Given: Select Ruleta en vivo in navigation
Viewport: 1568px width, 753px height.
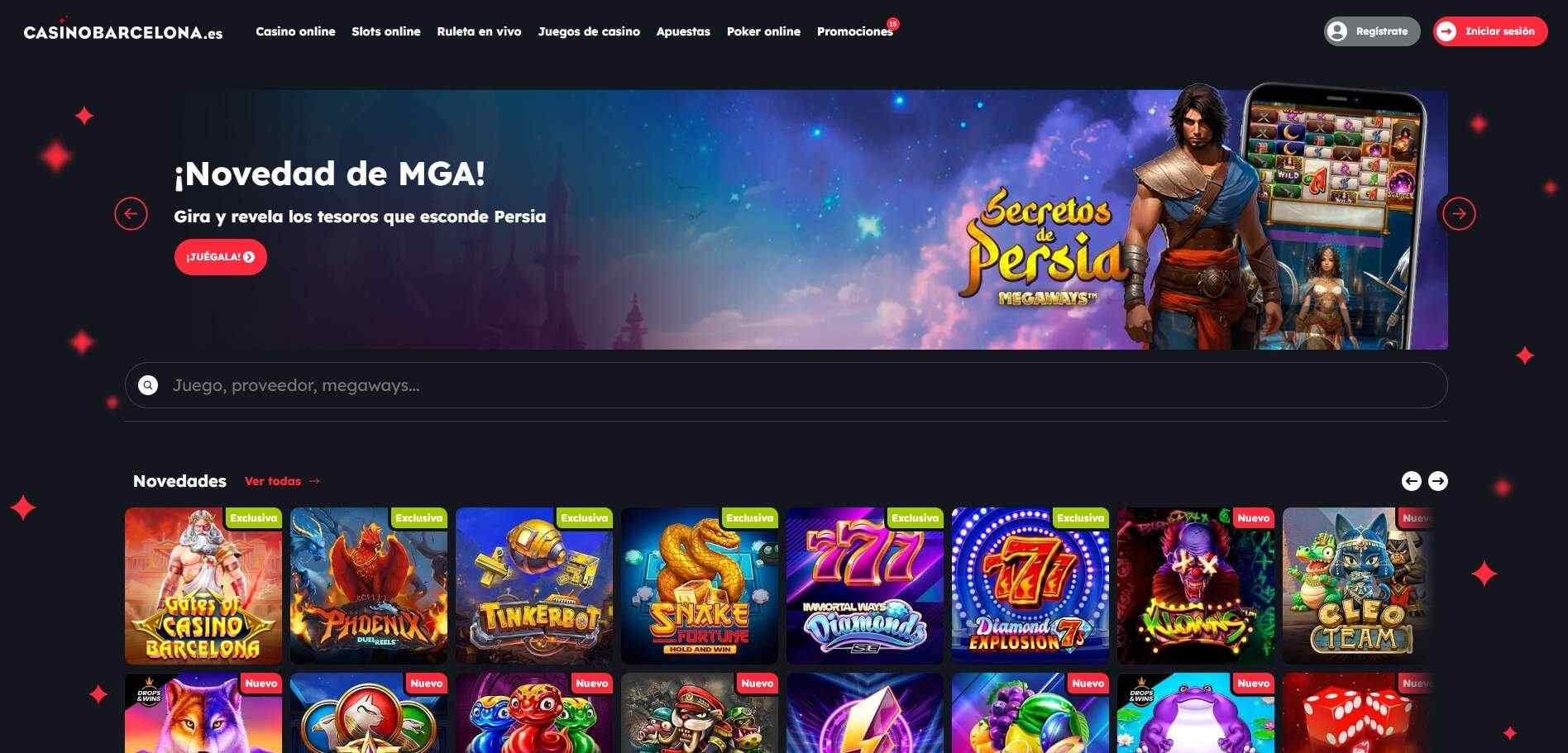Looking at the screenshot, I should 479,31.
